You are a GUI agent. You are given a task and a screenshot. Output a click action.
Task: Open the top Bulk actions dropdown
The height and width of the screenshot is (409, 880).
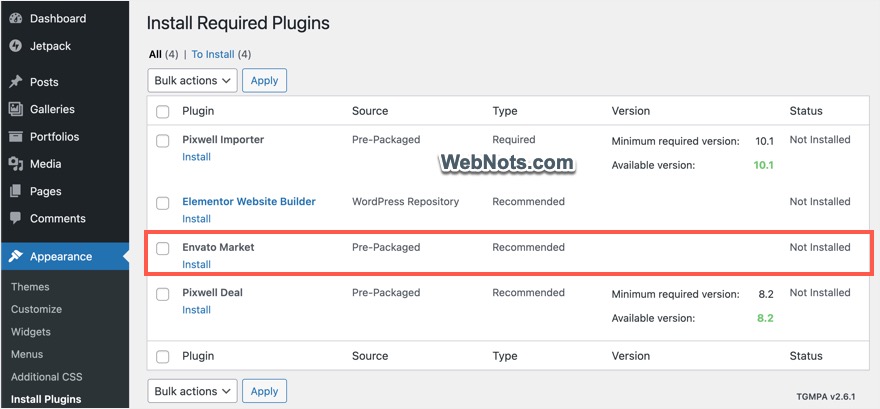coord(192,80)
